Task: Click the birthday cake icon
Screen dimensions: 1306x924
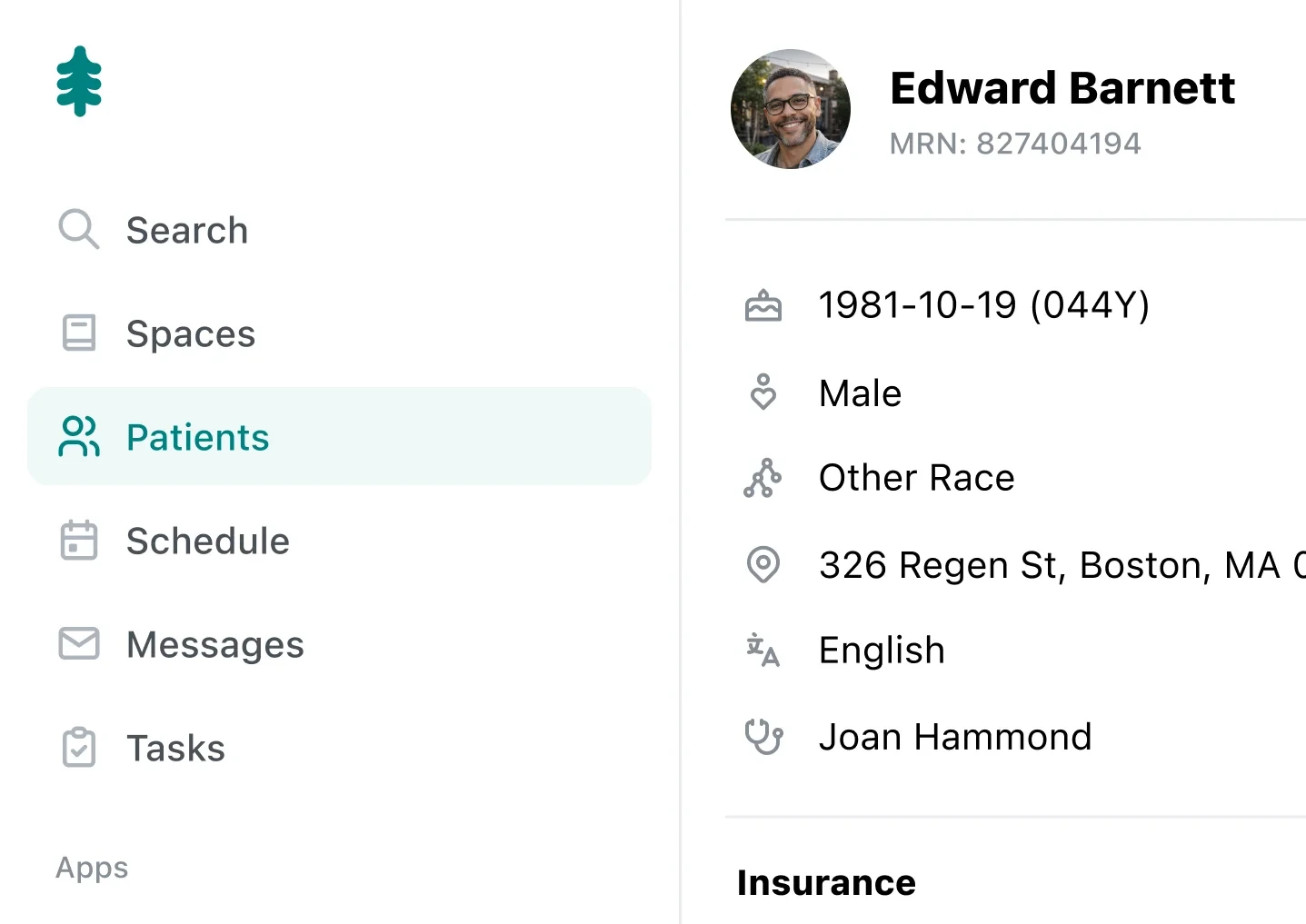Action: (x=763, y=306)
